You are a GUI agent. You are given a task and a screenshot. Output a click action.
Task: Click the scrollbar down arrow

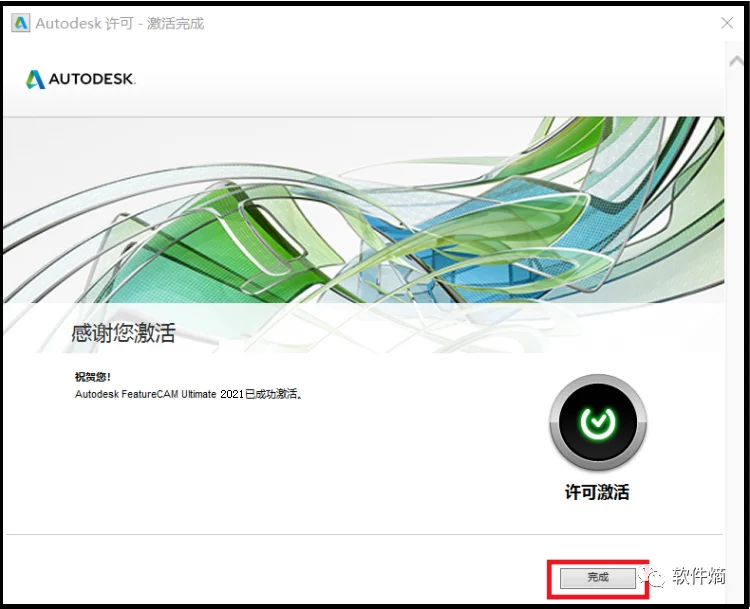click(734, 590)
